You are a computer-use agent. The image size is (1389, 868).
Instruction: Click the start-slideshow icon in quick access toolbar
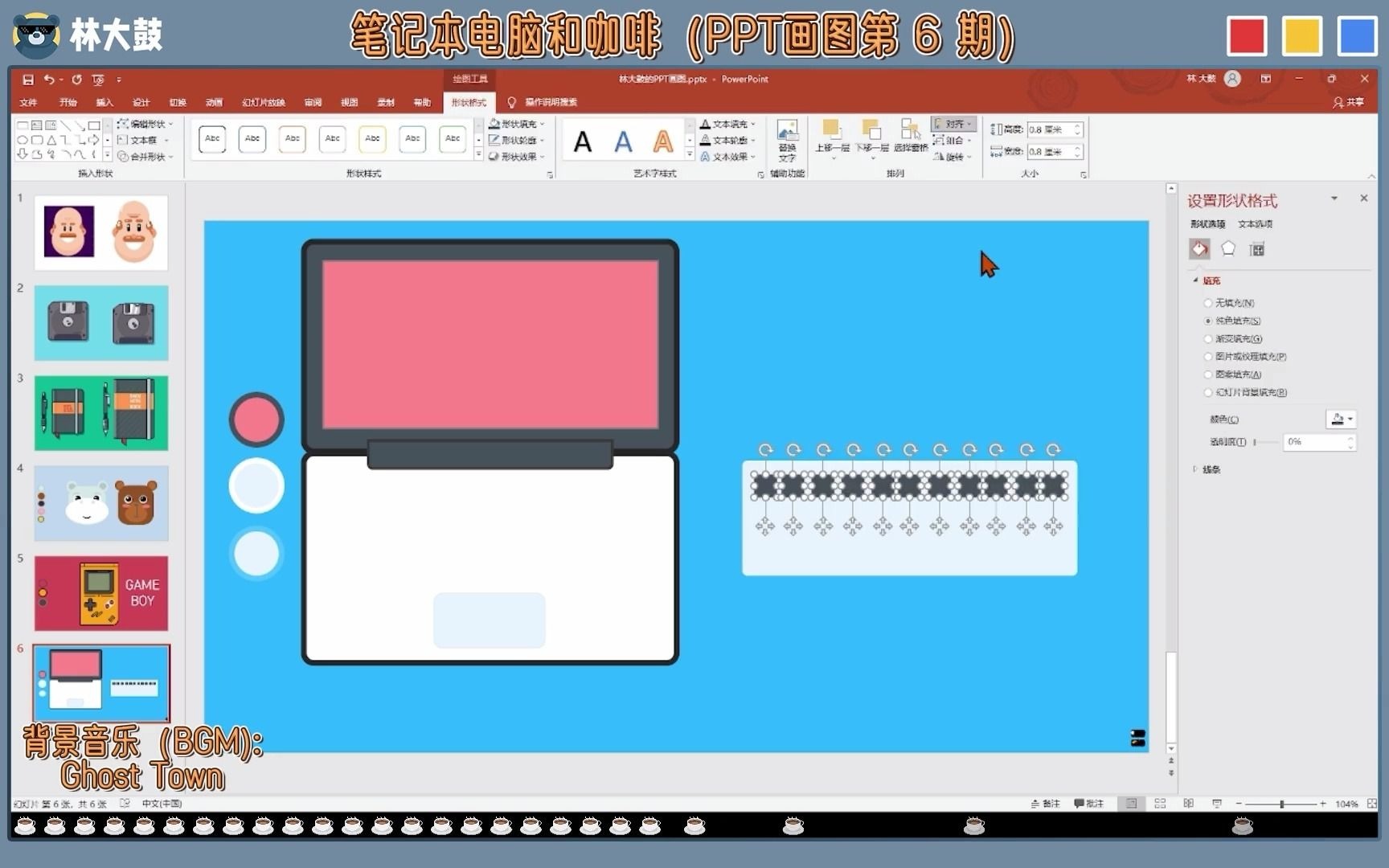point(98,80)
